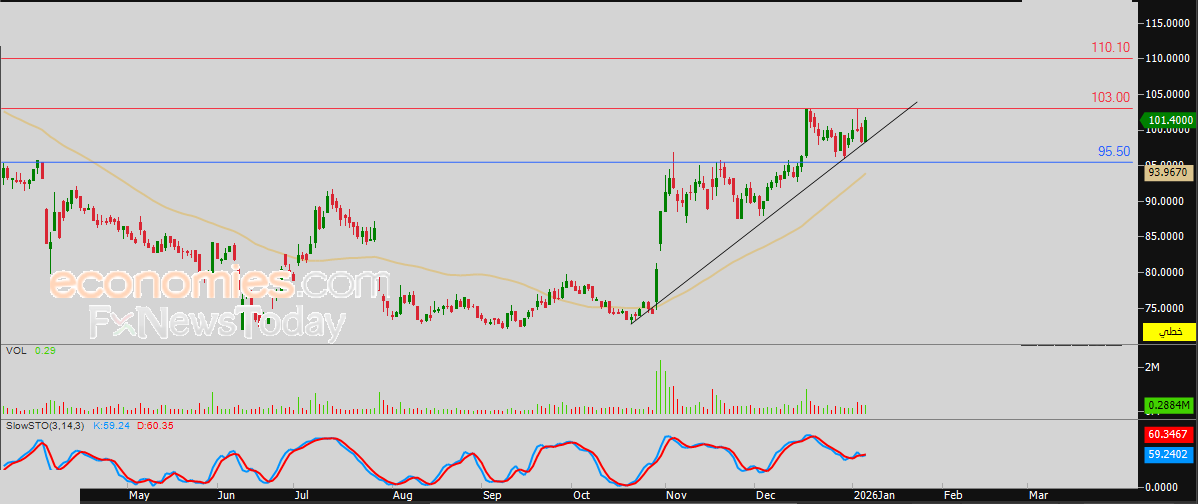Select the 115.0000 price axis value
The image size is (1198, 504).
[x=1167, y=23]
